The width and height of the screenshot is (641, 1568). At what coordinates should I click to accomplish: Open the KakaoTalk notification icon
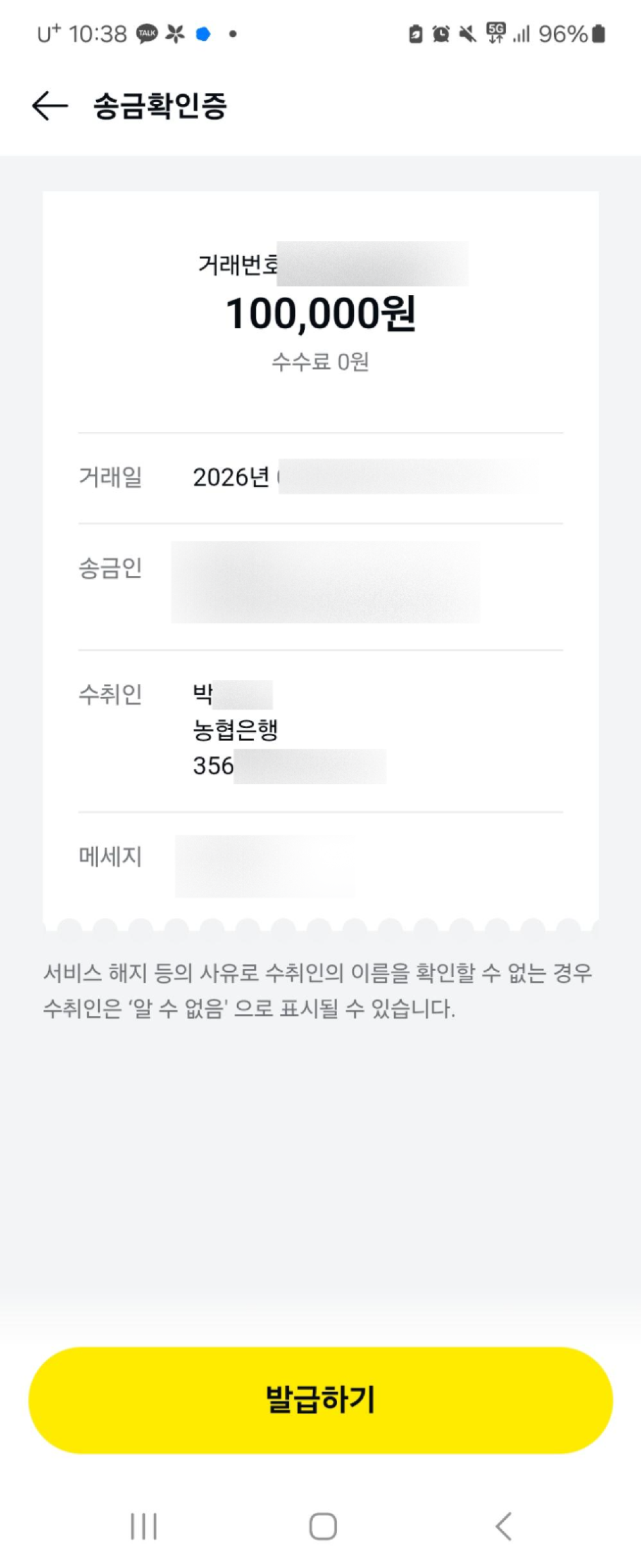pos(147,33)
